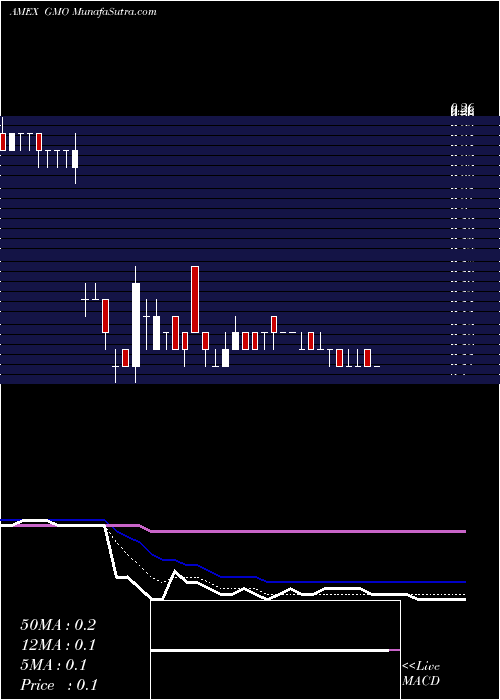Select the tallest white candlestick

click(x=136, y=325)
